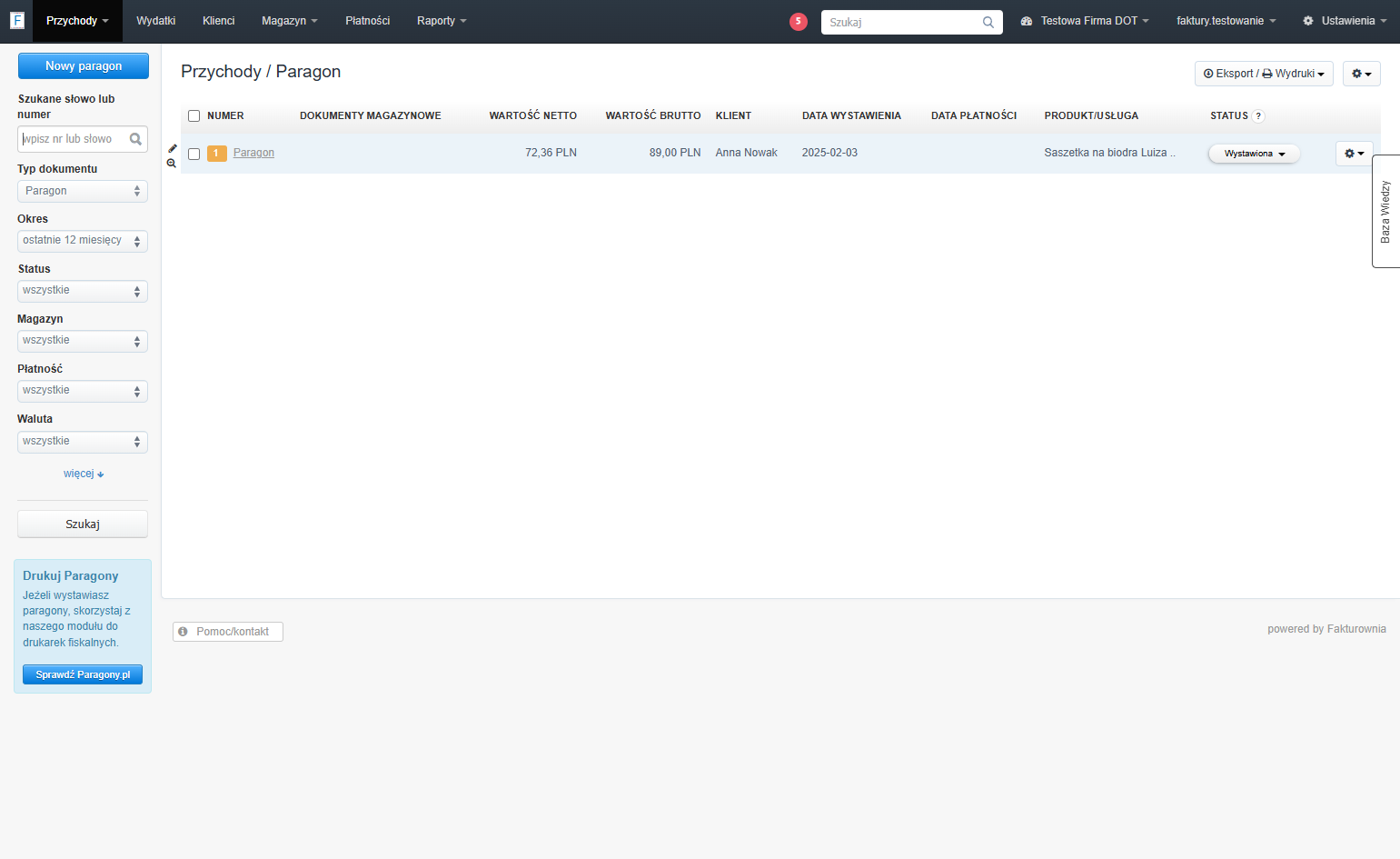Click the pencil edit icon beside the paragon row
Screen dimensions: 1400x859
click(x=173, y=148)
